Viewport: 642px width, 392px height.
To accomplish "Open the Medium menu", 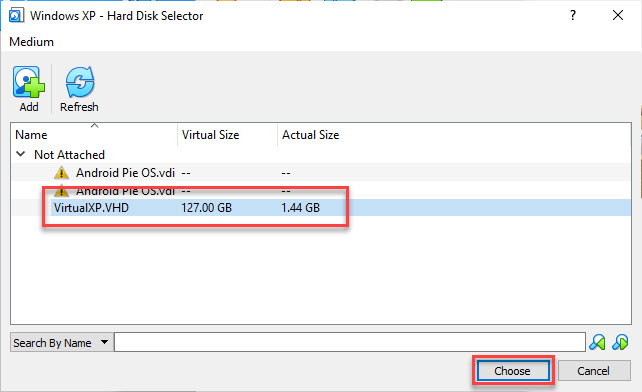I will (x=32, y=42).
